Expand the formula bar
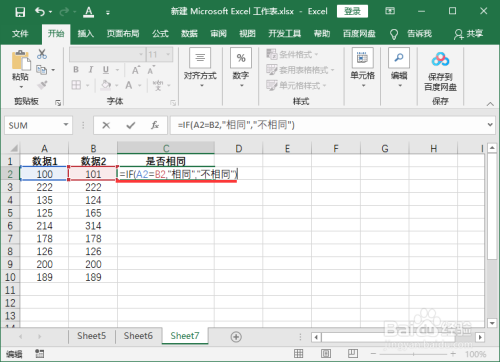Image resolution: width=500 pixels, height=362 pixels. (x=490, y=125)
